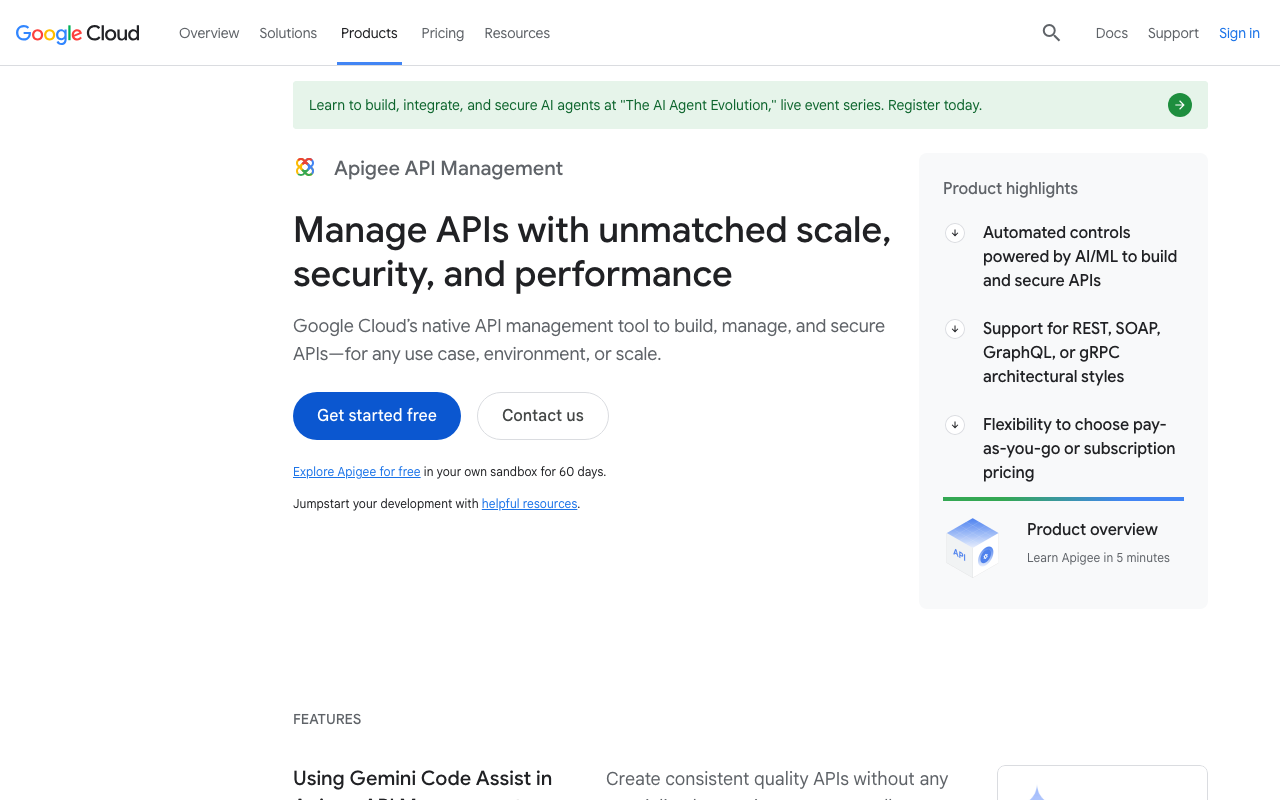The image size is (1280, 800).
Task: Click the 'Automated controls powered by AI/ML' text
Action: [x=1080, y=257]
